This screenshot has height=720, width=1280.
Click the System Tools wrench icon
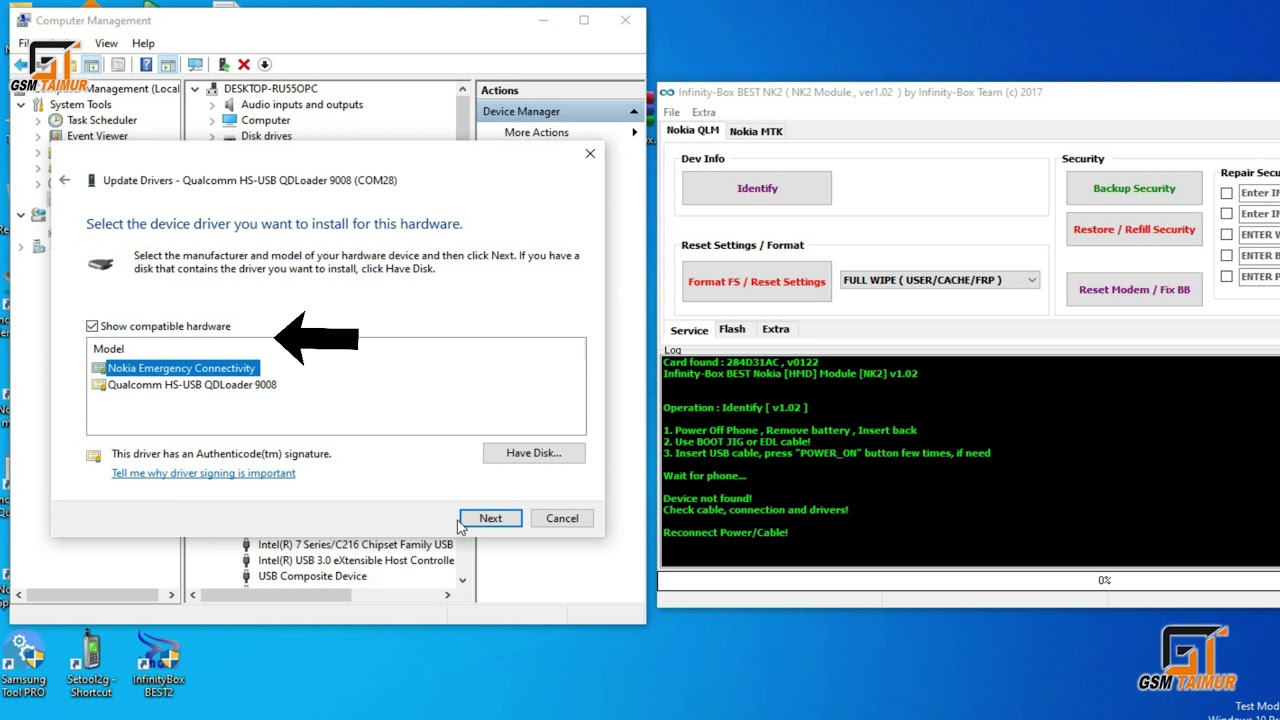pos(39,104)
